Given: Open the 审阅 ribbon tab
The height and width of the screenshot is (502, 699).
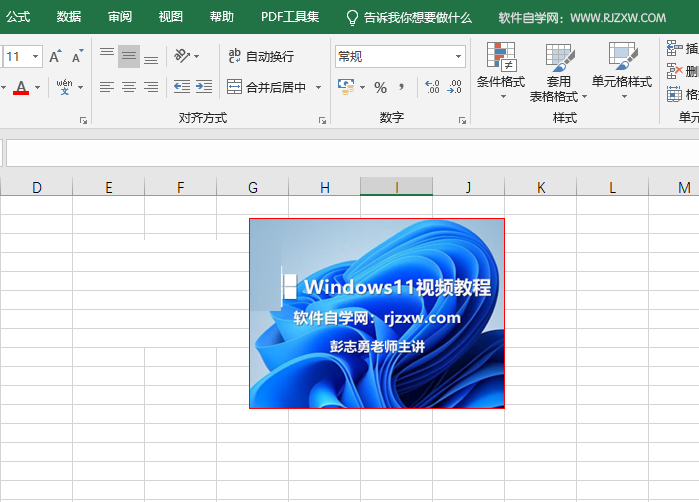Looking at the screenshot, I should (x=120, y=17).
